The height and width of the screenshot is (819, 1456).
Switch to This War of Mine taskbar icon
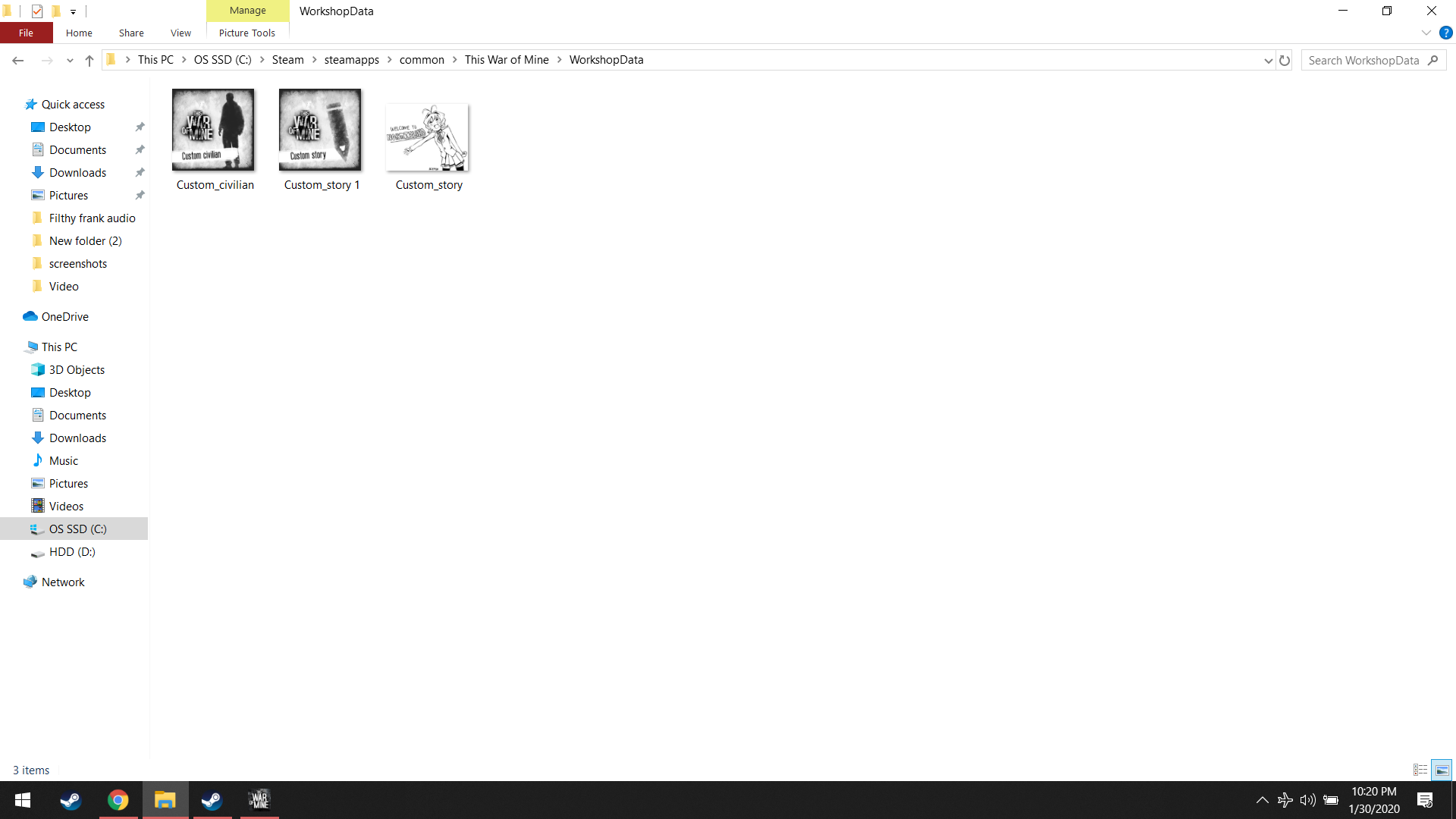(259, 800)
